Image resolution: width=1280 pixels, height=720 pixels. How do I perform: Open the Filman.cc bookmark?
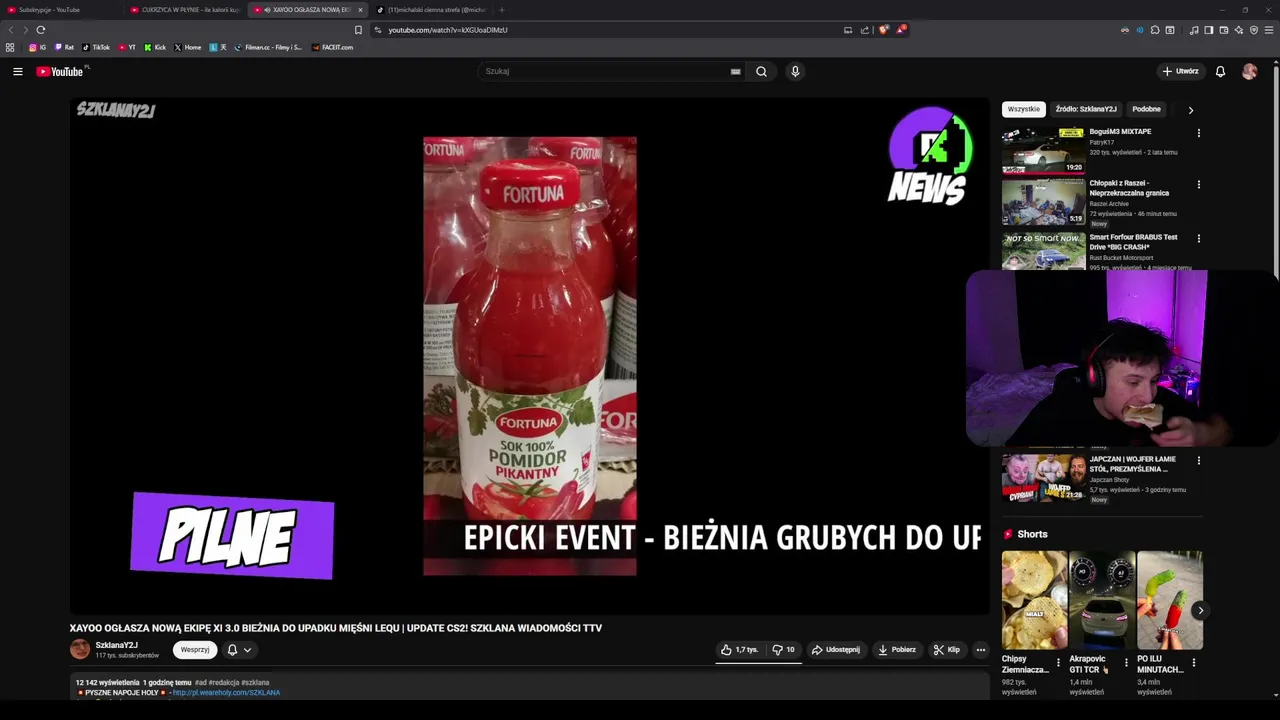(x=268, y=47)
